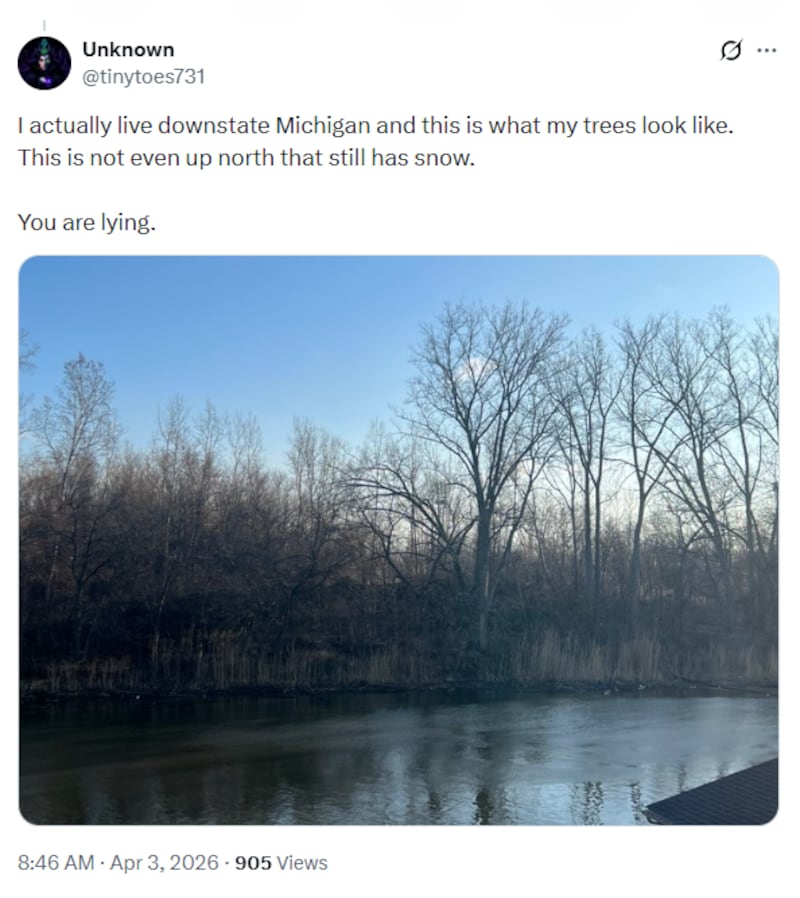Open the three-dot More options menu
The width and height of the screenshot is (800, 898).
pyautogui.click(x=767, y=50)
